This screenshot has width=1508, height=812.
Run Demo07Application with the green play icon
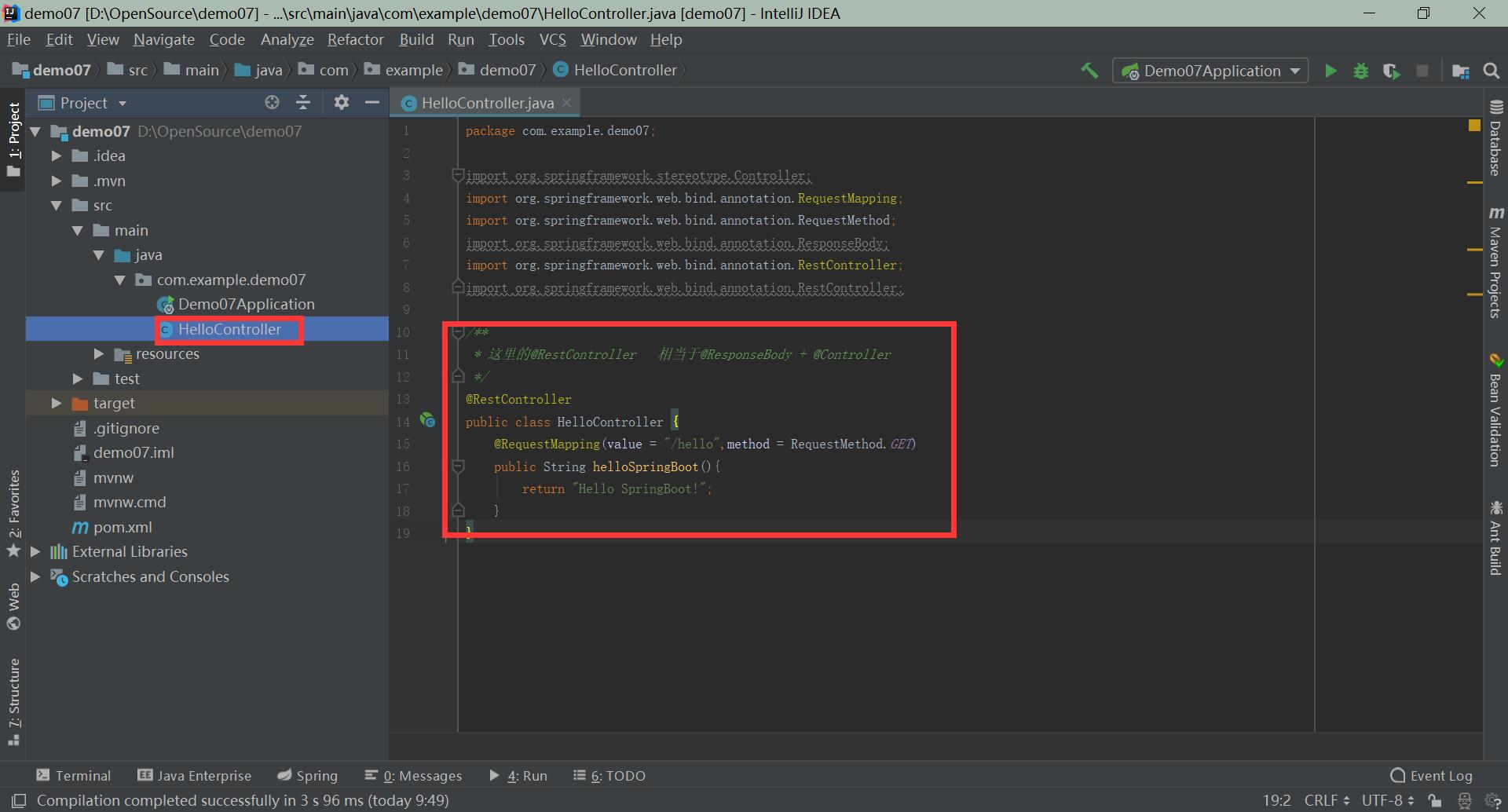[x=1330, y=70]
